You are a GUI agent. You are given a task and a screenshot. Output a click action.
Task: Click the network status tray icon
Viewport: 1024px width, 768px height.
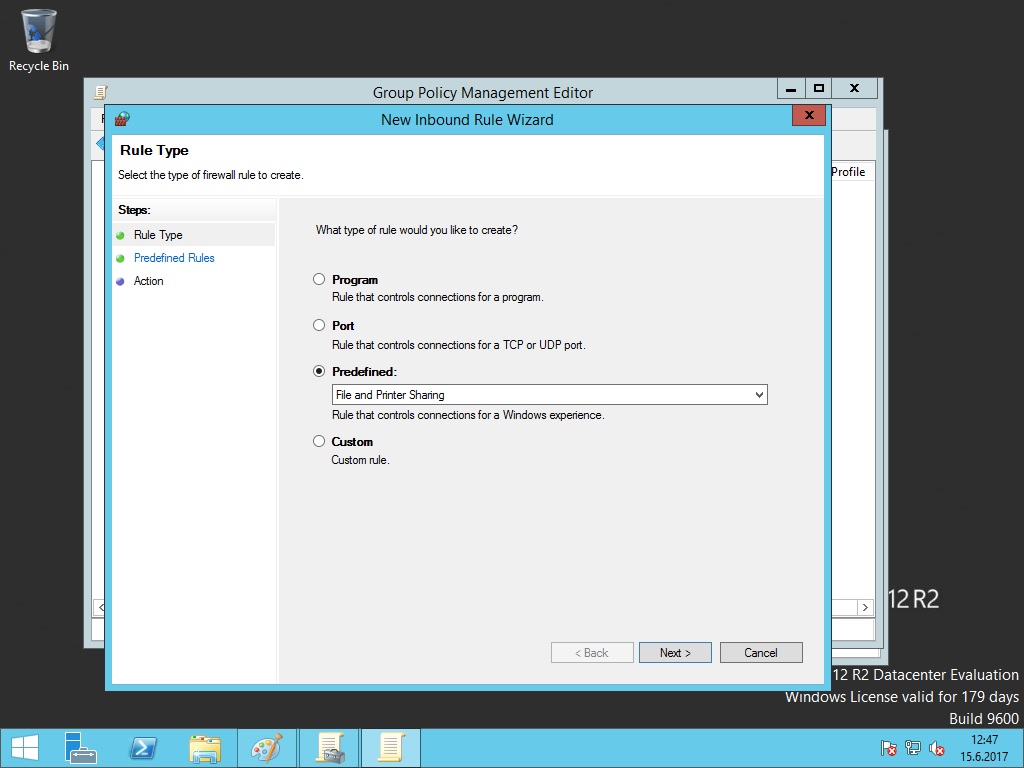click(x=913, y=748)
